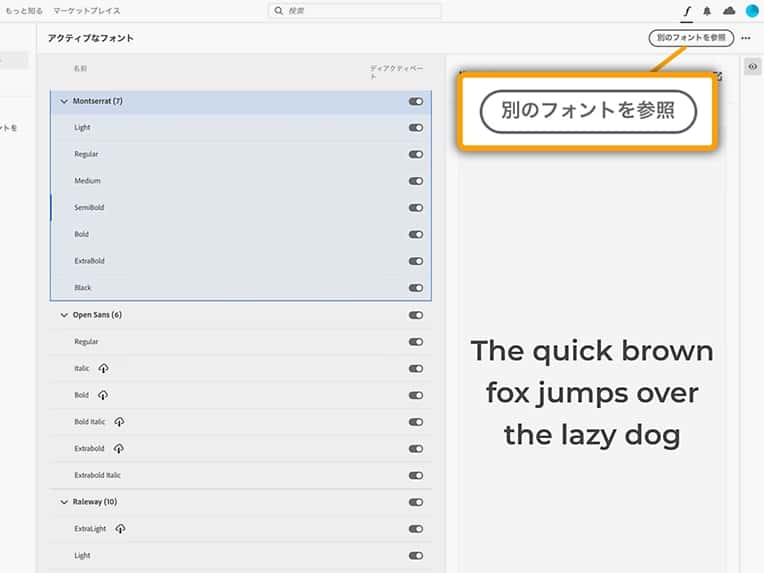764x573 pixels.
Task: Select the Montserrat ExtraBold font name
Action: pyautogui.click(x=89, y=261)
